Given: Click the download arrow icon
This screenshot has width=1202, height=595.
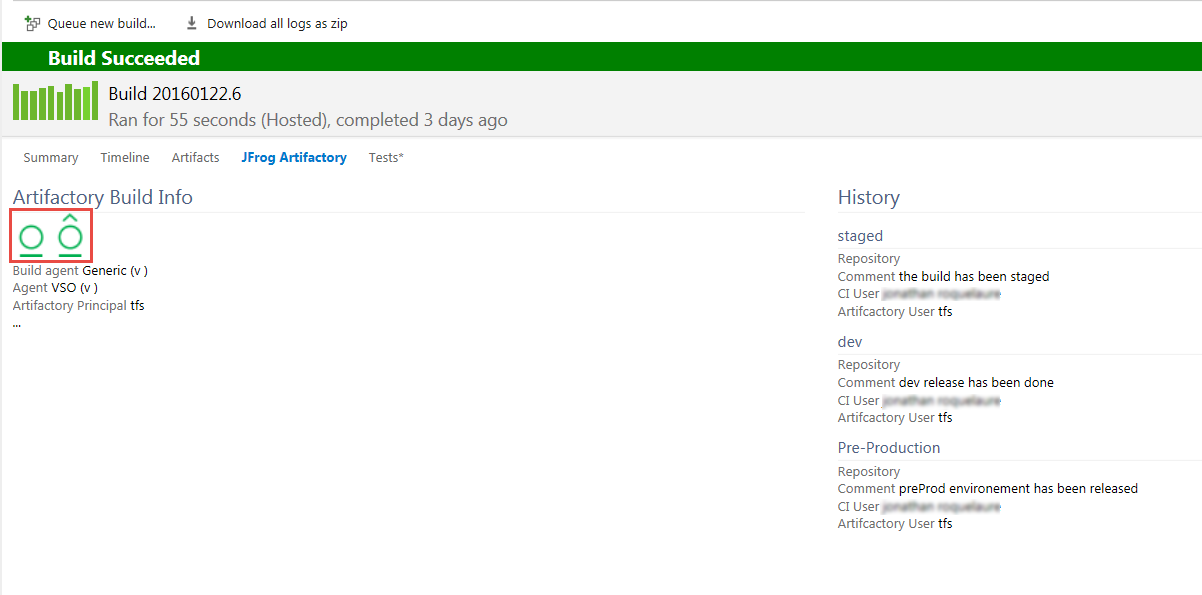Looking at the screenshot, I should [x=192, y=23].
